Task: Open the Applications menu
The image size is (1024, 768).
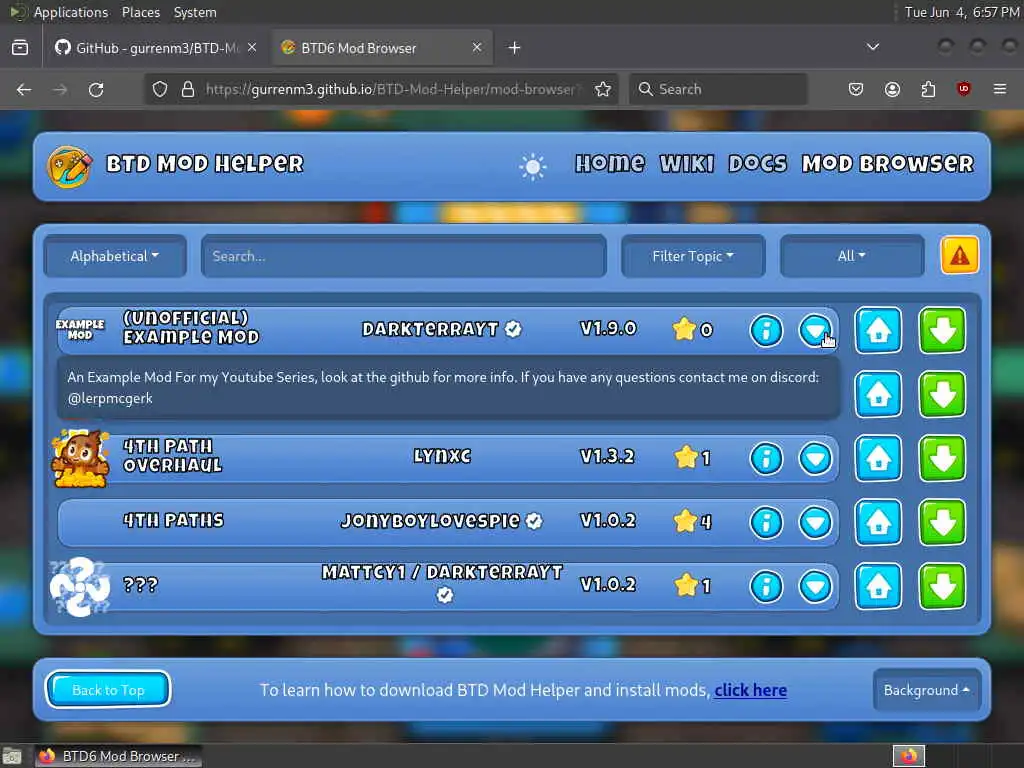Action: (71, 12)
